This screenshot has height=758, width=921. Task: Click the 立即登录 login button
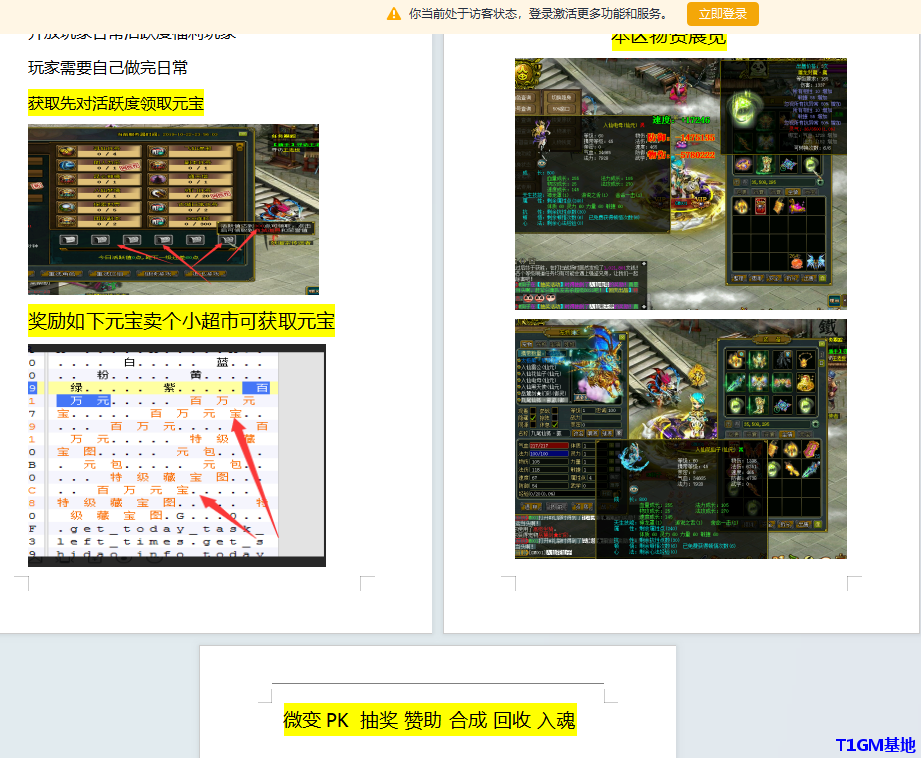pos(722,14)
